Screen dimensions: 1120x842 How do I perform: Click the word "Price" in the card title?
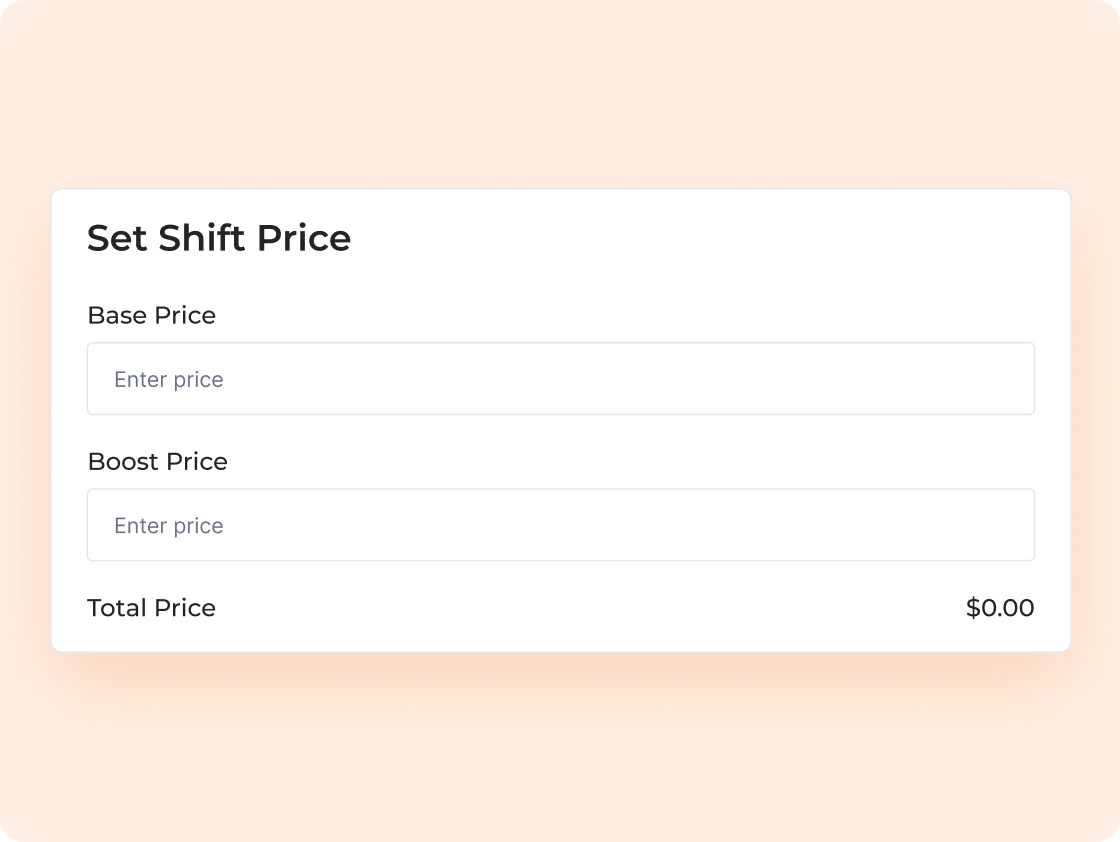coord(304,238)
